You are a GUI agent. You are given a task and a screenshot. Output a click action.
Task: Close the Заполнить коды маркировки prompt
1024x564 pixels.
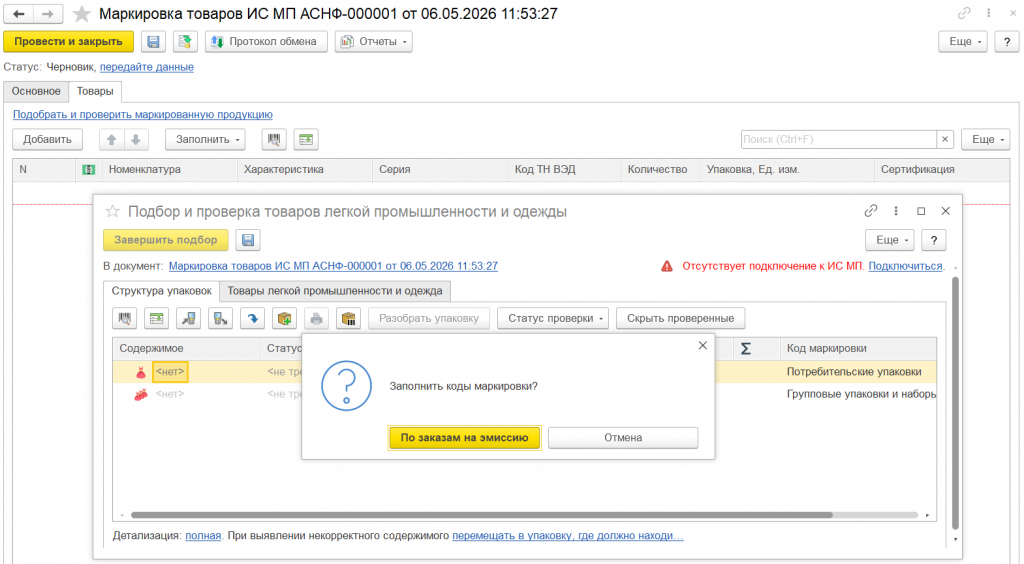click(x=703, y=345)
